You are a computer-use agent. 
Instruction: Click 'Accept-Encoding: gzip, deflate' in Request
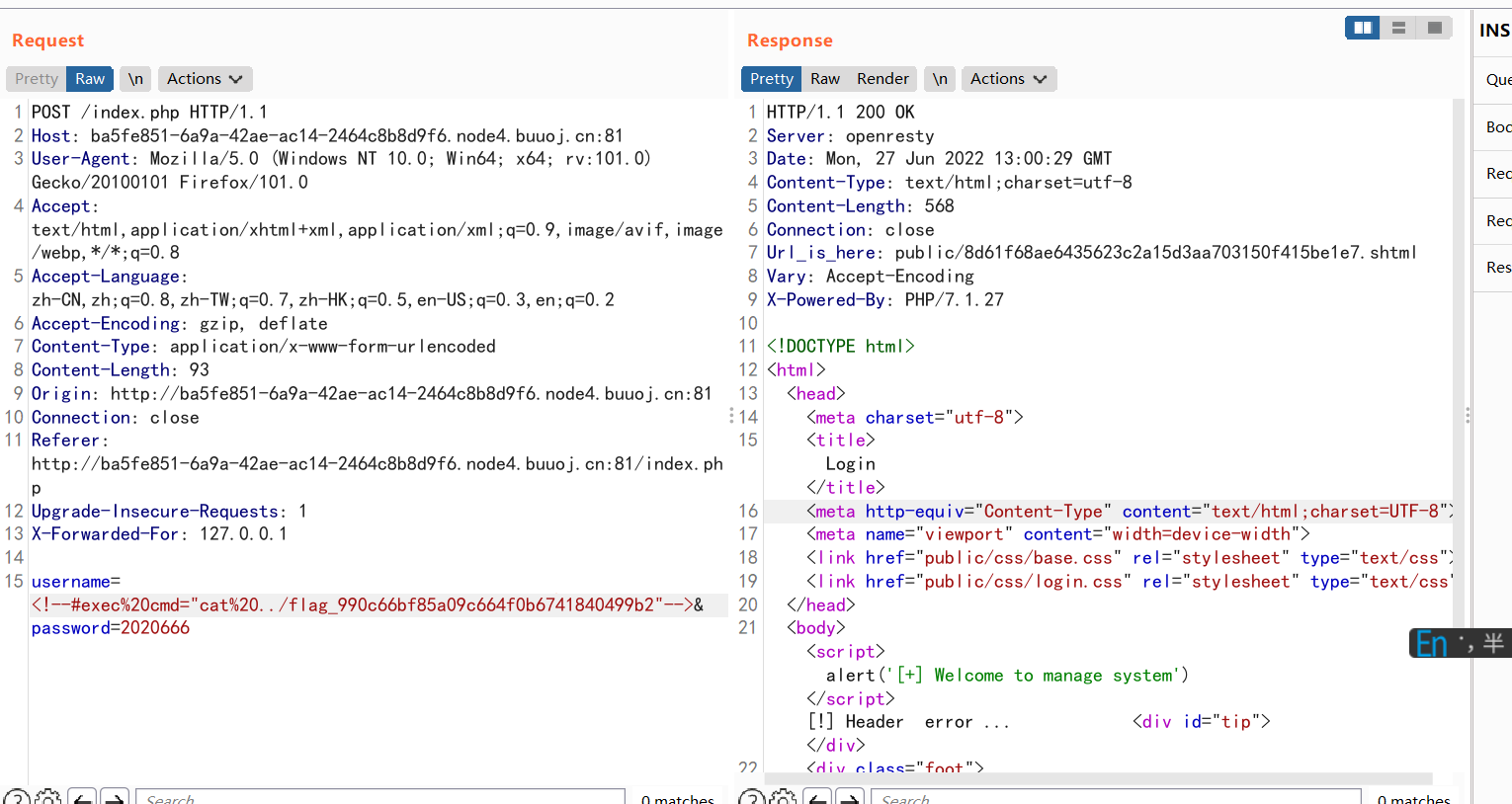tap(180, 323)
